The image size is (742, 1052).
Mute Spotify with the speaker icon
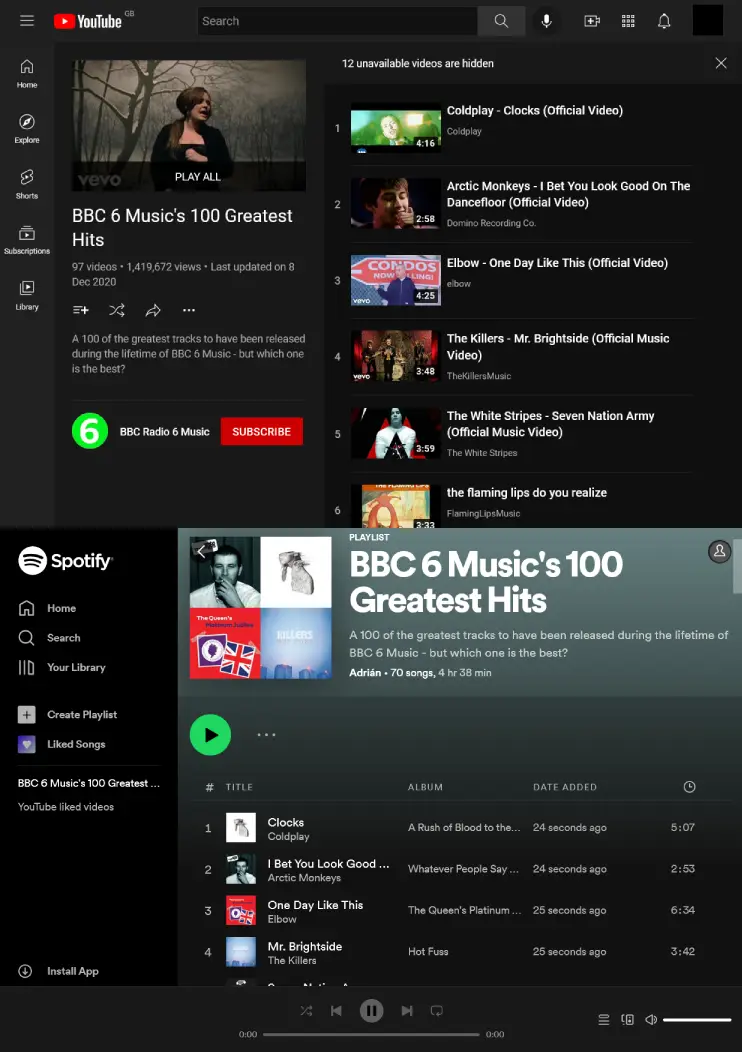[x=651, y=1020]
